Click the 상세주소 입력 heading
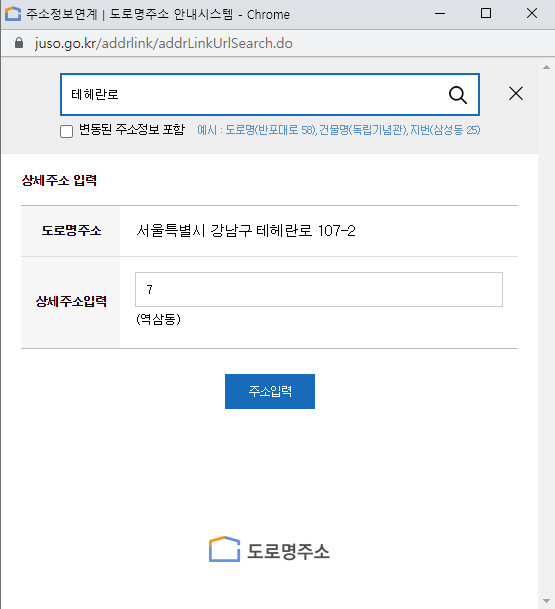 (x=59, y=180)
